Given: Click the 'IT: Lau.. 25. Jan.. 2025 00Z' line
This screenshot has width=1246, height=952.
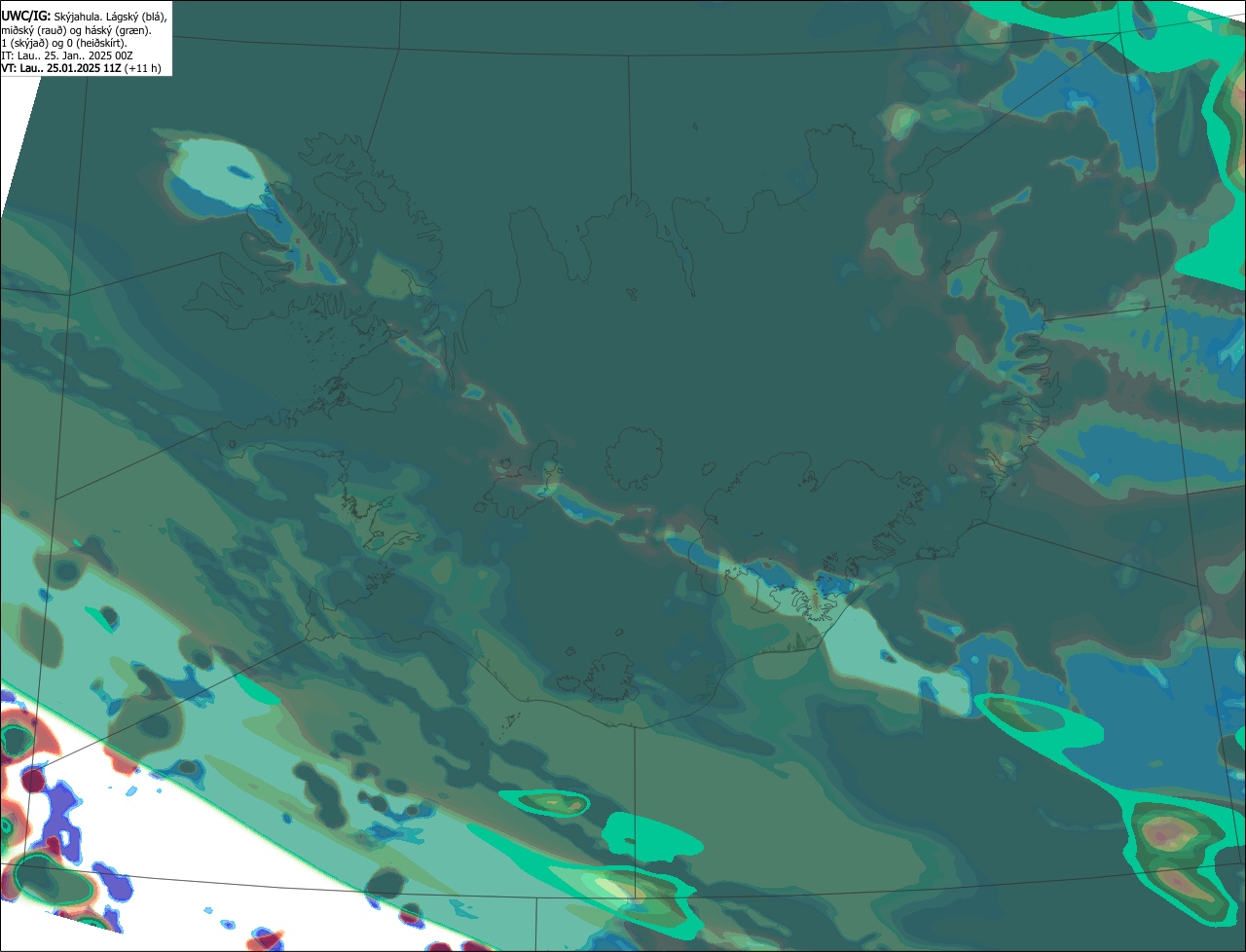Looking at the screenshot, I should pyautogui.click(x=67, y=55).
